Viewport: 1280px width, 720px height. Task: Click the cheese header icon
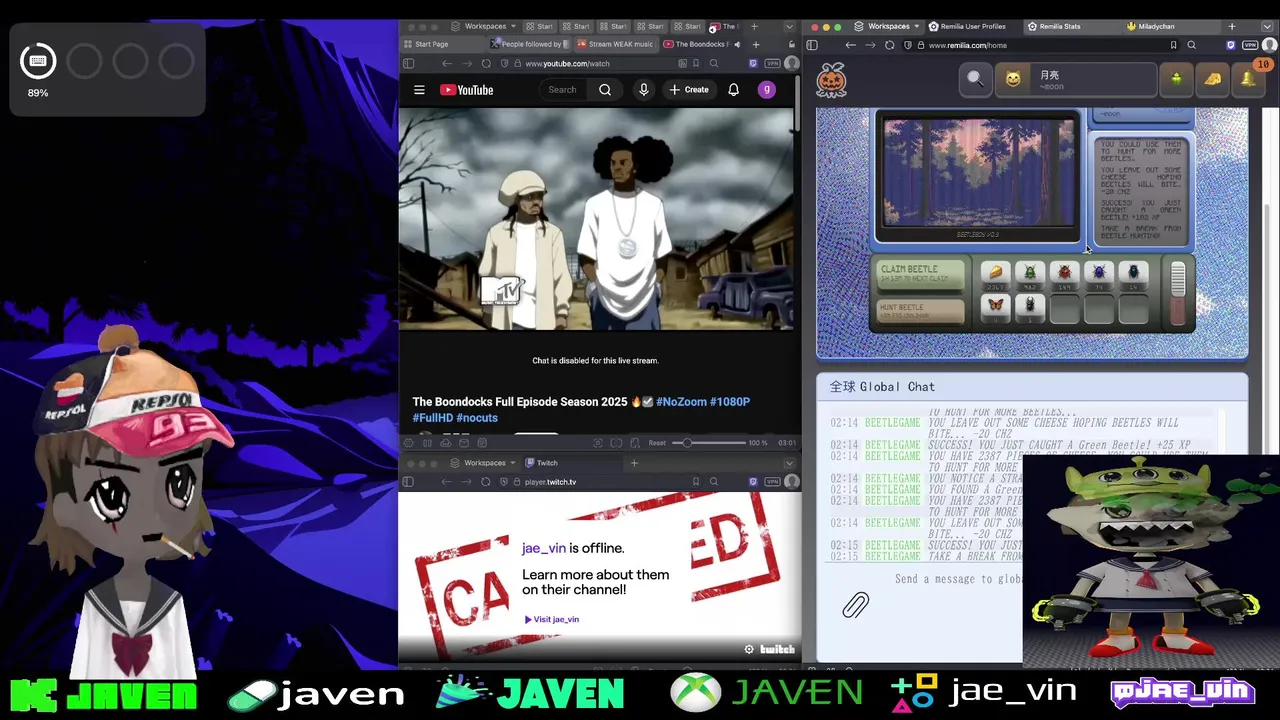tap(1212, 79)
